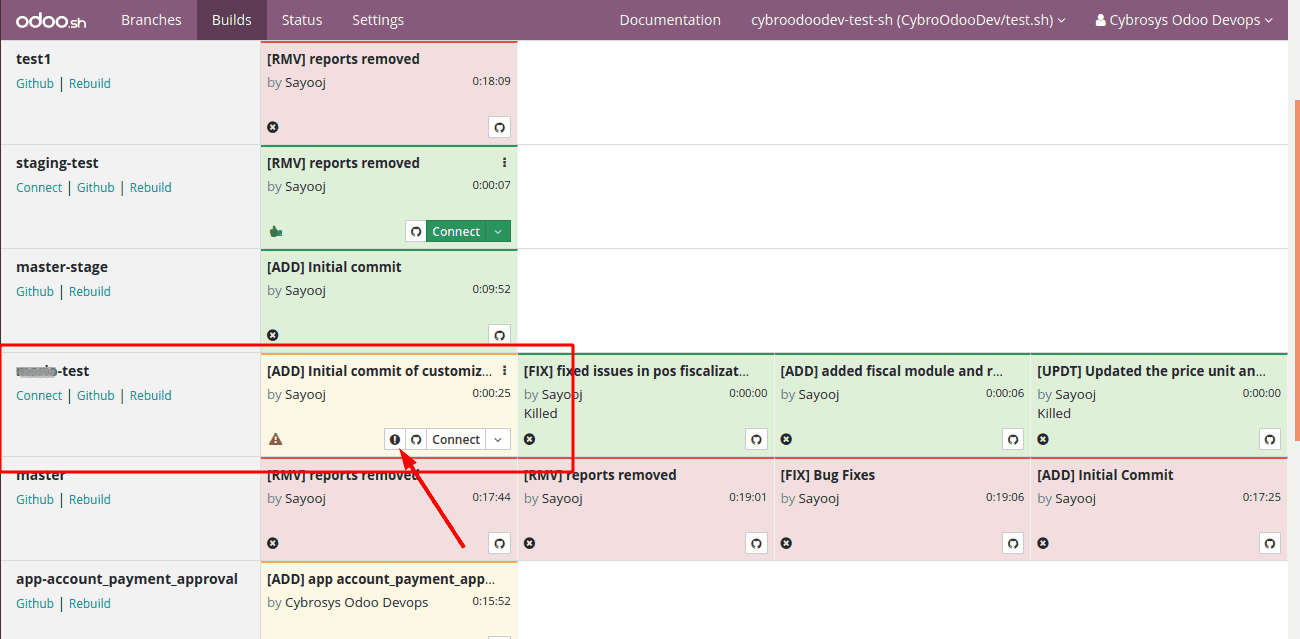Click Rebuild link under master branch
1300x639 pixels.
(90, 499)
